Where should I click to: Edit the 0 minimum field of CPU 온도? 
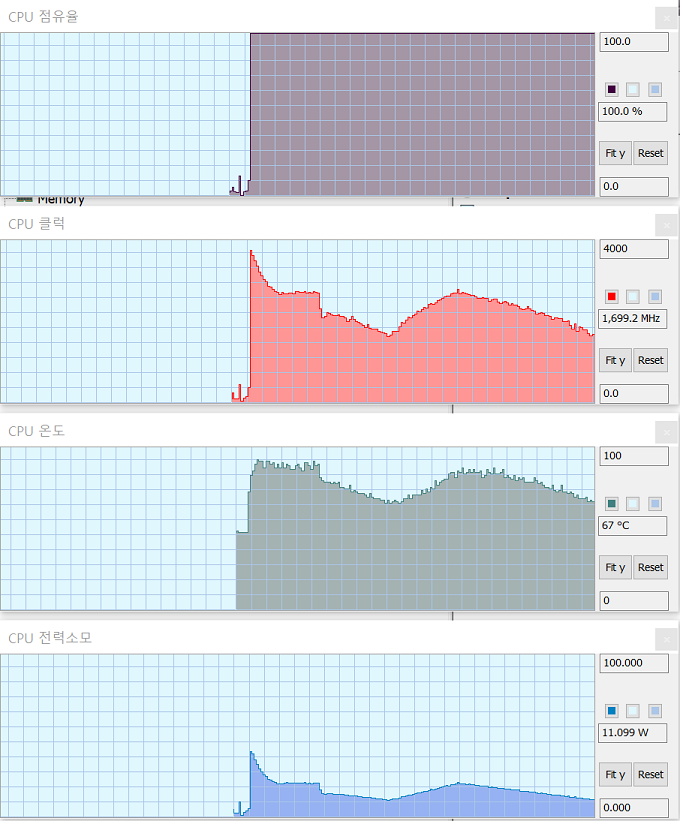point(634,601)
